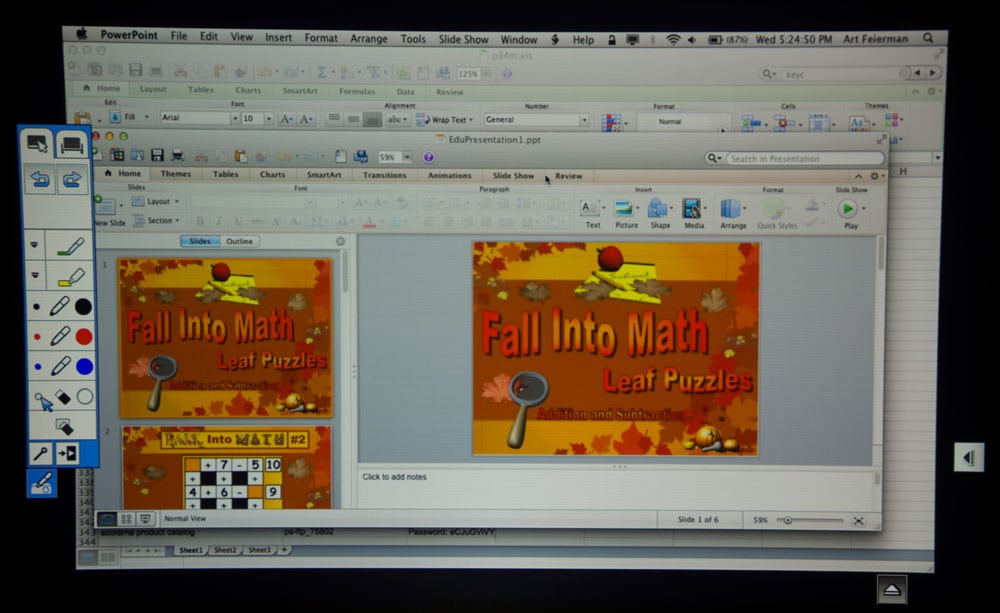Viewport: 1000px width, 613px height.
Task: Select the mouse pointer mode in whiteboard toolbar
Action: 37,144
